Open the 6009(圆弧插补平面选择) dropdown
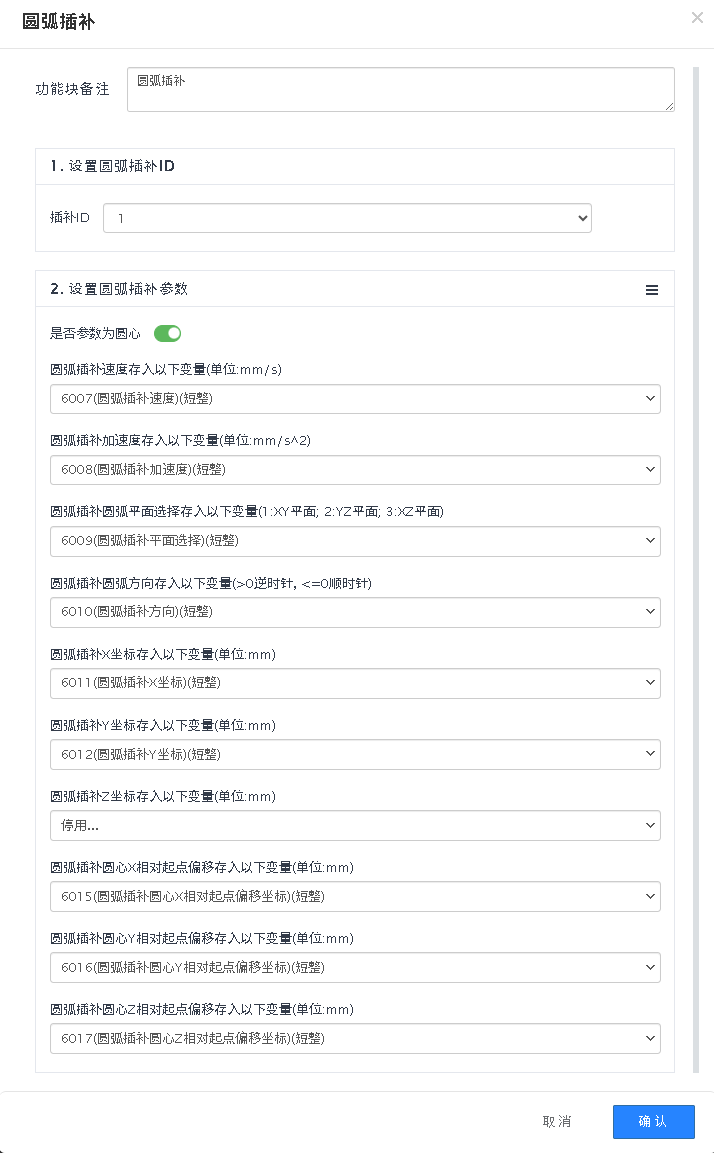714x1153 pixels. pyautogui.click(x=355, y=541)
